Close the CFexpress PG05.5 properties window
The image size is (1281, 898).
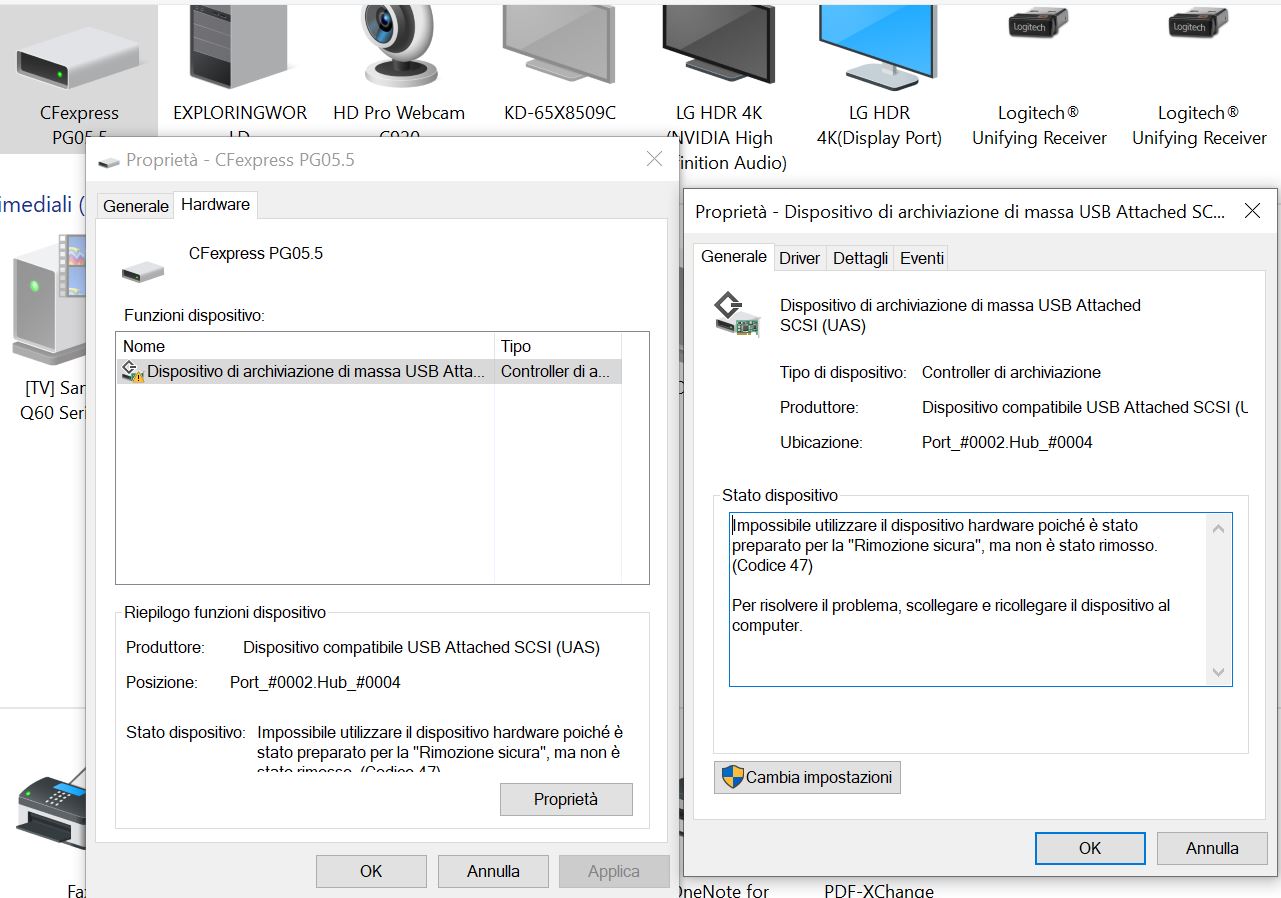tap(654, 159)
